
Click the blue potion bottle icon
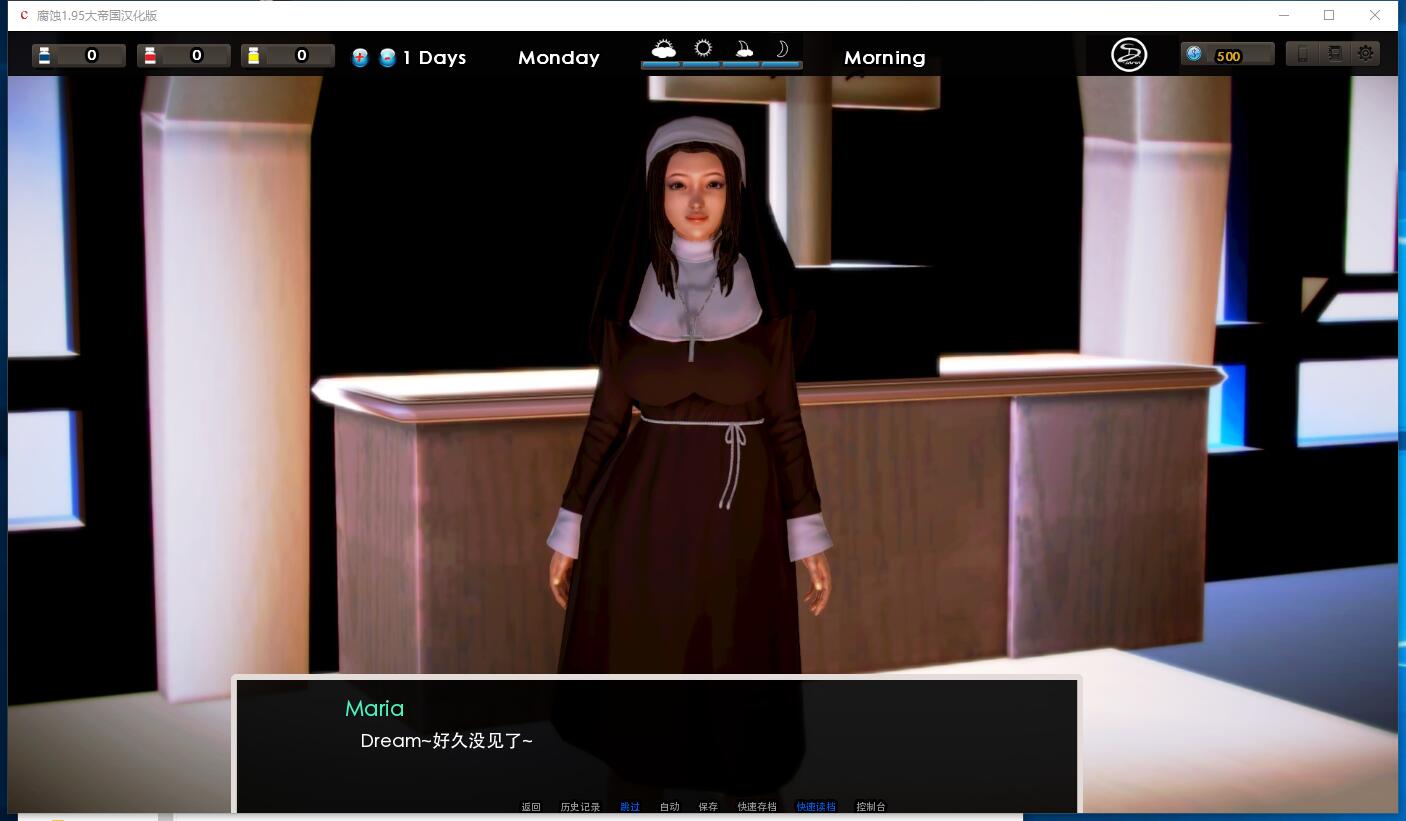pos(45,56)
